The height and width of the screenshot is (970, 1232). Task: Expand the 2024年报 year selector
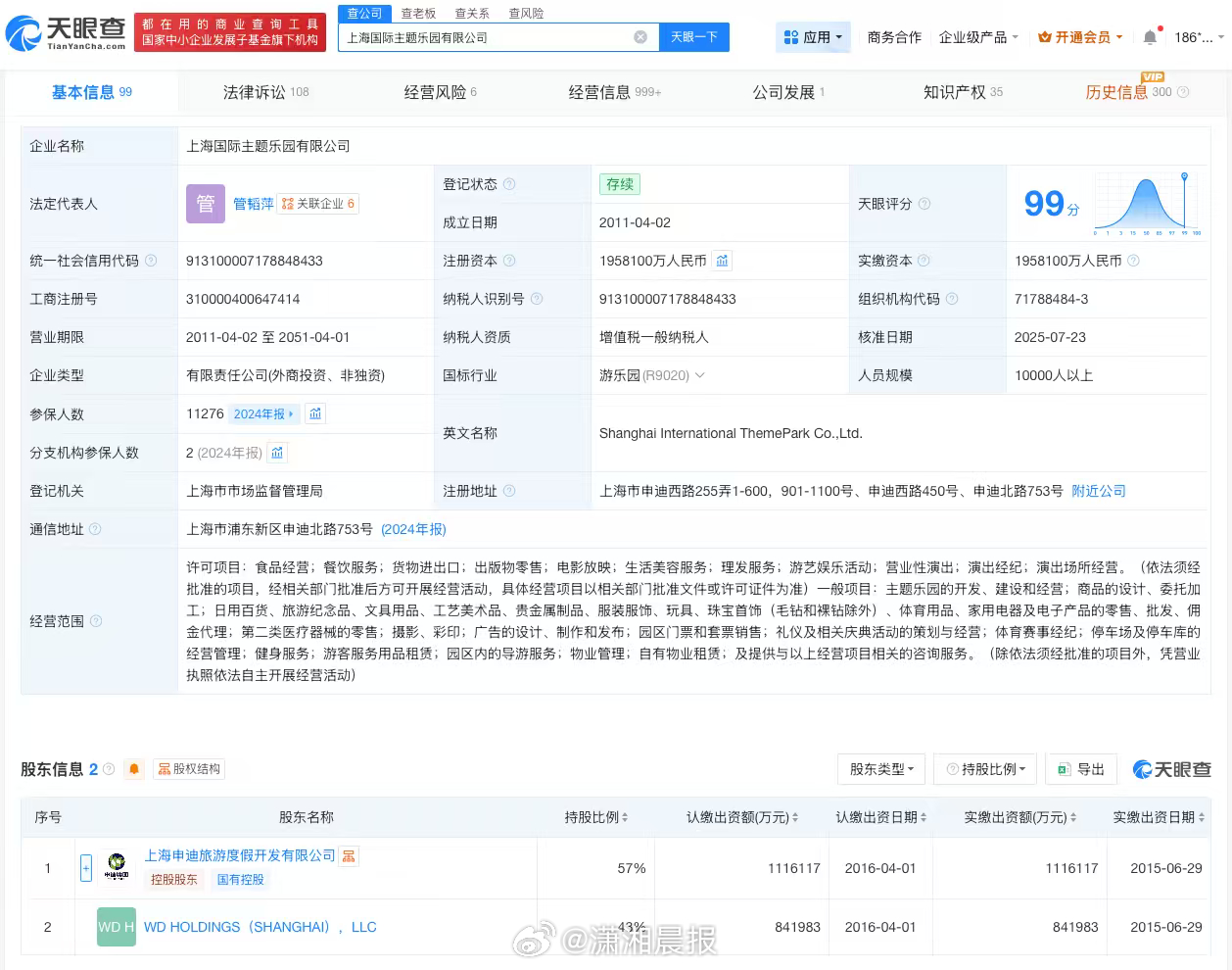point(263,413)
